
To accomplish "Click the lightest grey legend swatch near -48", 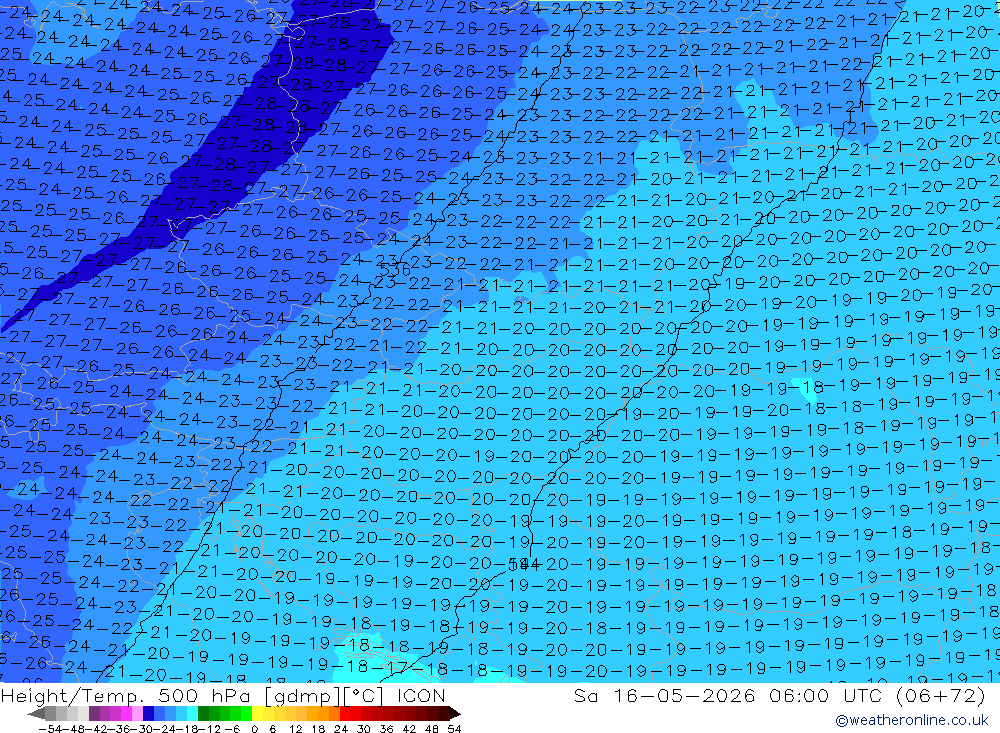I will (x=83, y=714).
